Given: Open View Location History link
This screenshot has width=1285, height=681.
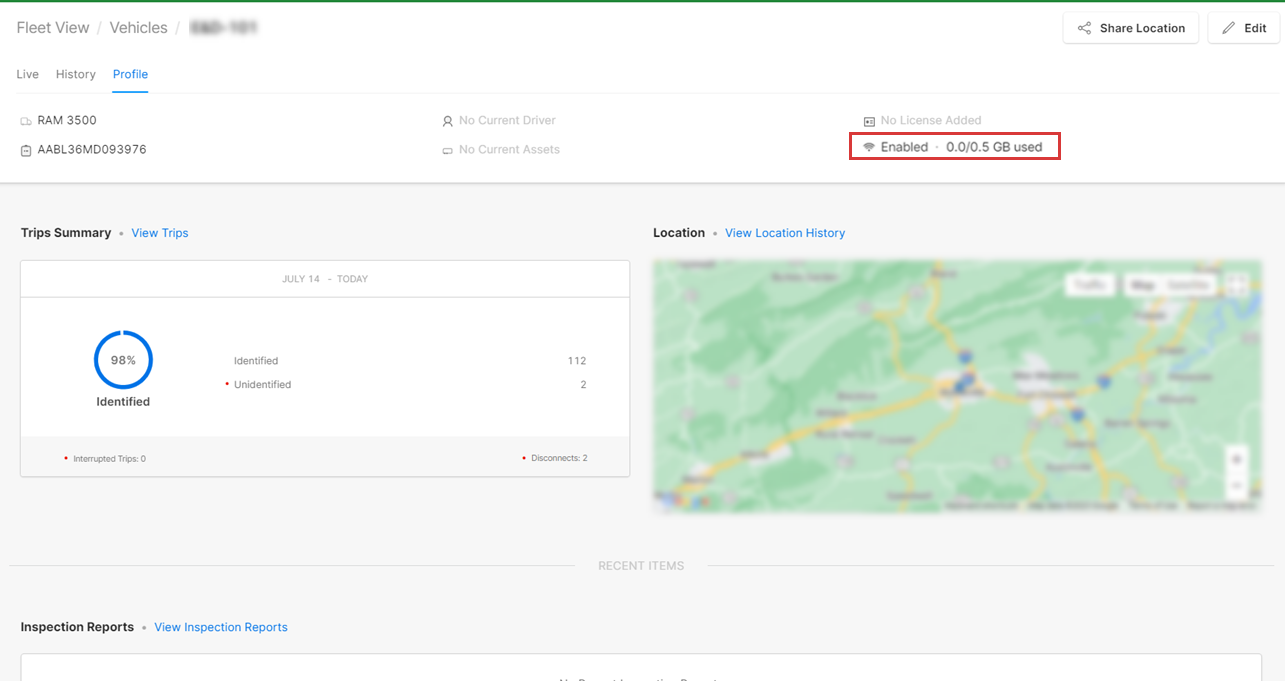Looking at the screenshot, I should pos(785,233).
